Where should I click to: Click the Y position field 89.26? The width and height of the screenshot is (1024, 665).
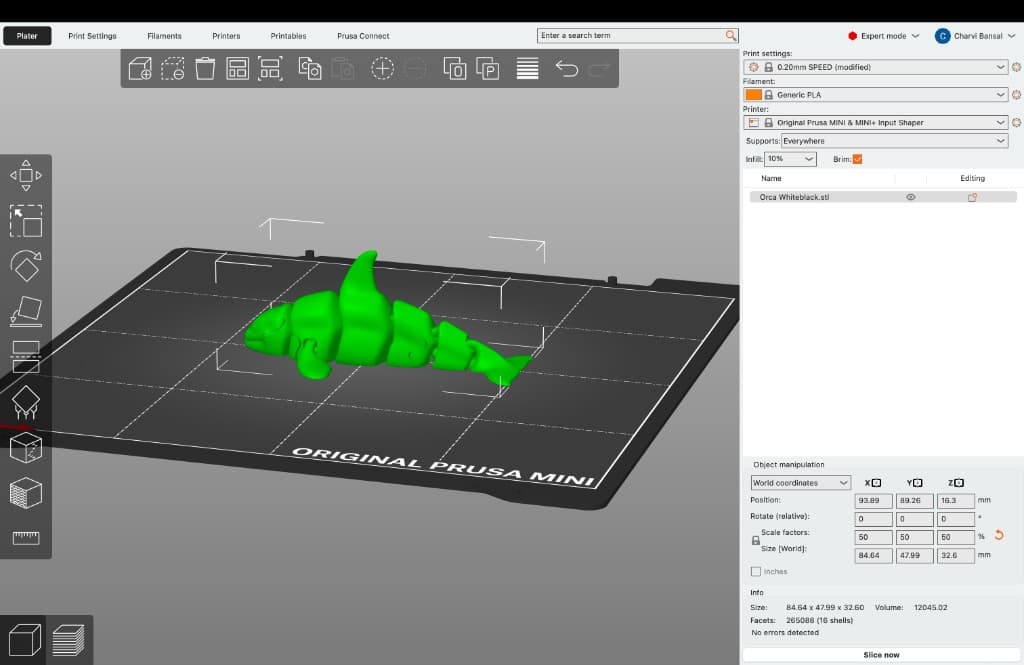tap(914, 500)
